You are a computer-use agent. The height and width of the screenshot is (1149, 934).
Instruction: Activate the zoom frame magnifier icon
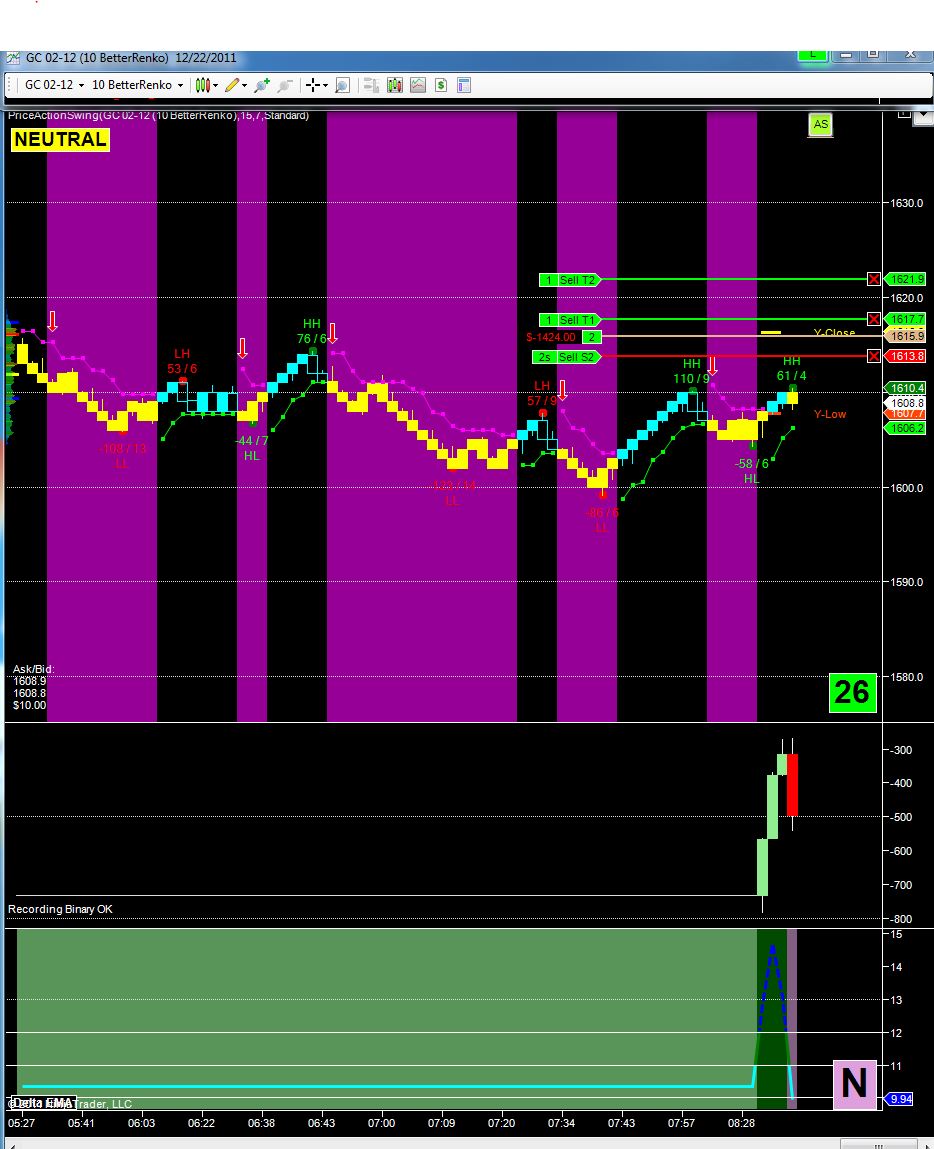pyautogui.click(x=342, y=85)
